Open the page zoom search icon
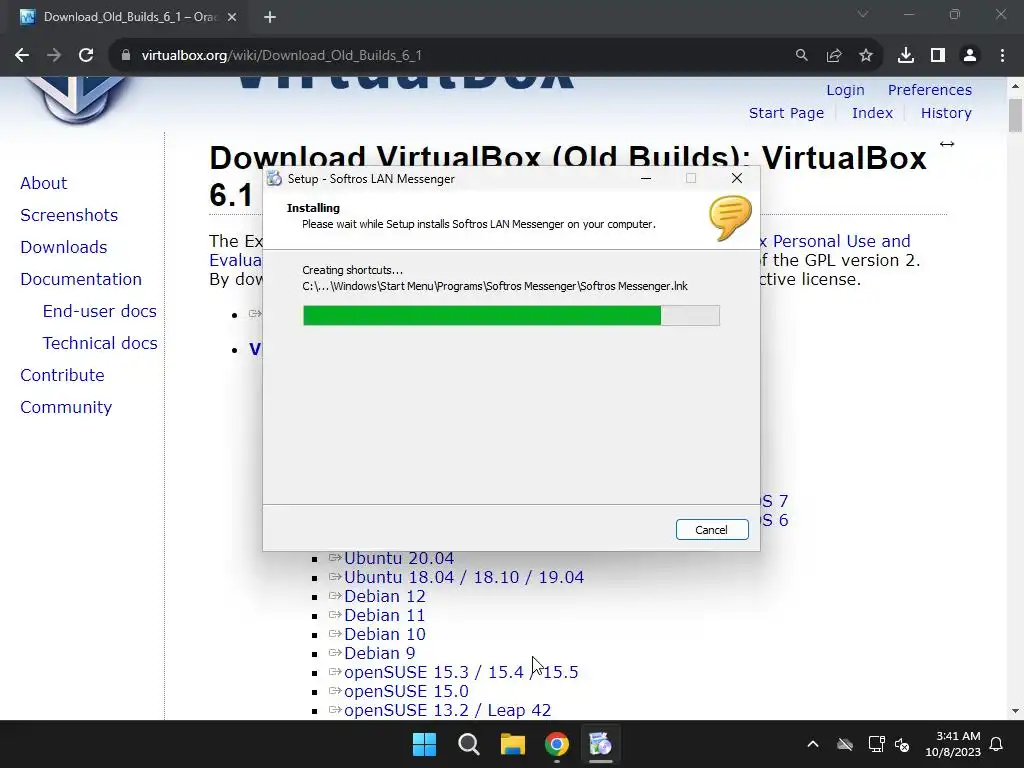Image resolution: width=1024 pixels, height=768 pixels. click(x=801, y=56)
